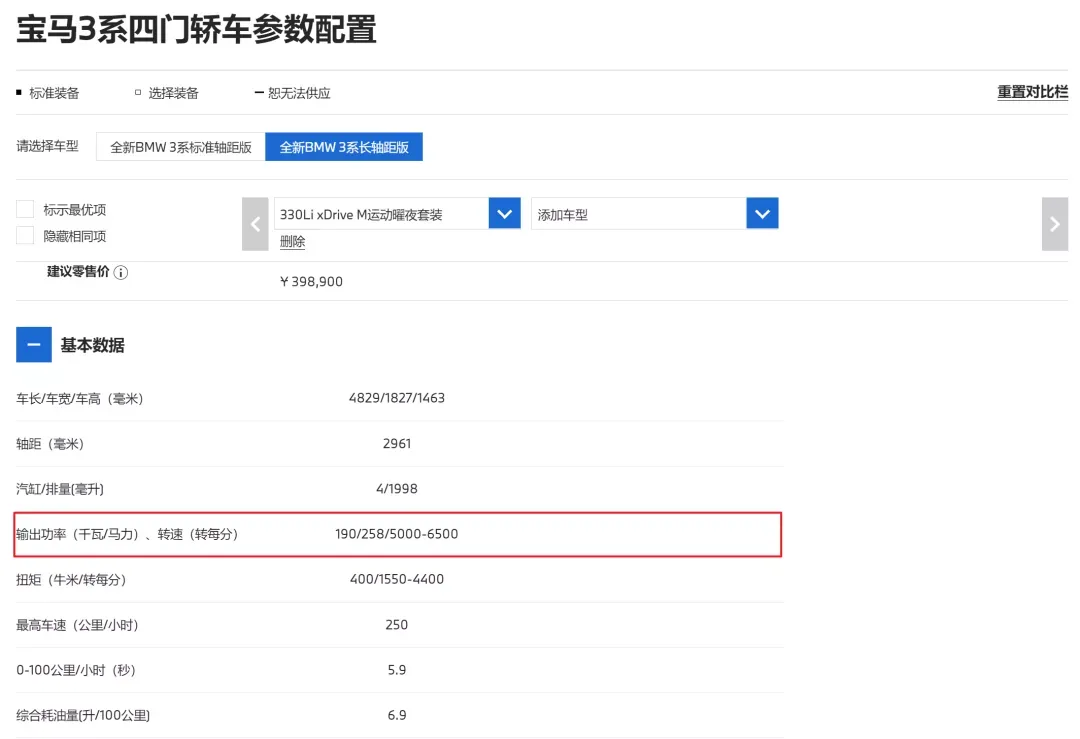Click the 选择装备 legend item
This screenshot has width=1080, height=739.
coord(167,93)
